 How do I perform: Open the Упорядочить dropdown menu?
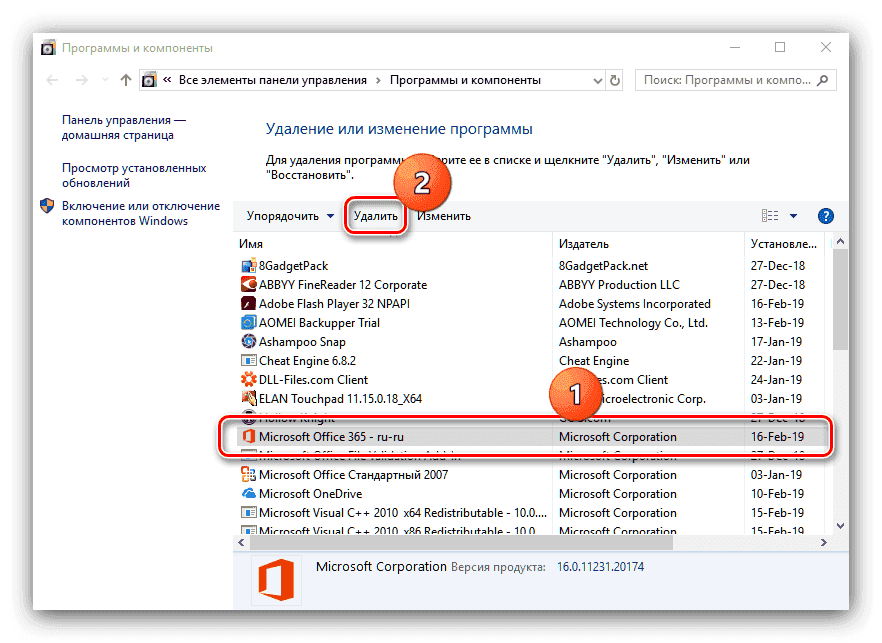pos(290,216)
